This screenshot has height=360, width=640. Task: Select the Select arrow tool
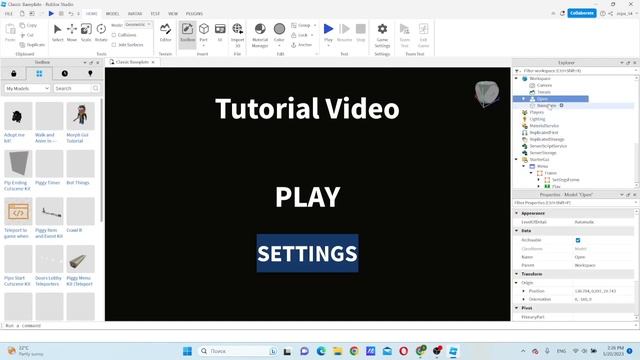coord(58,33)
